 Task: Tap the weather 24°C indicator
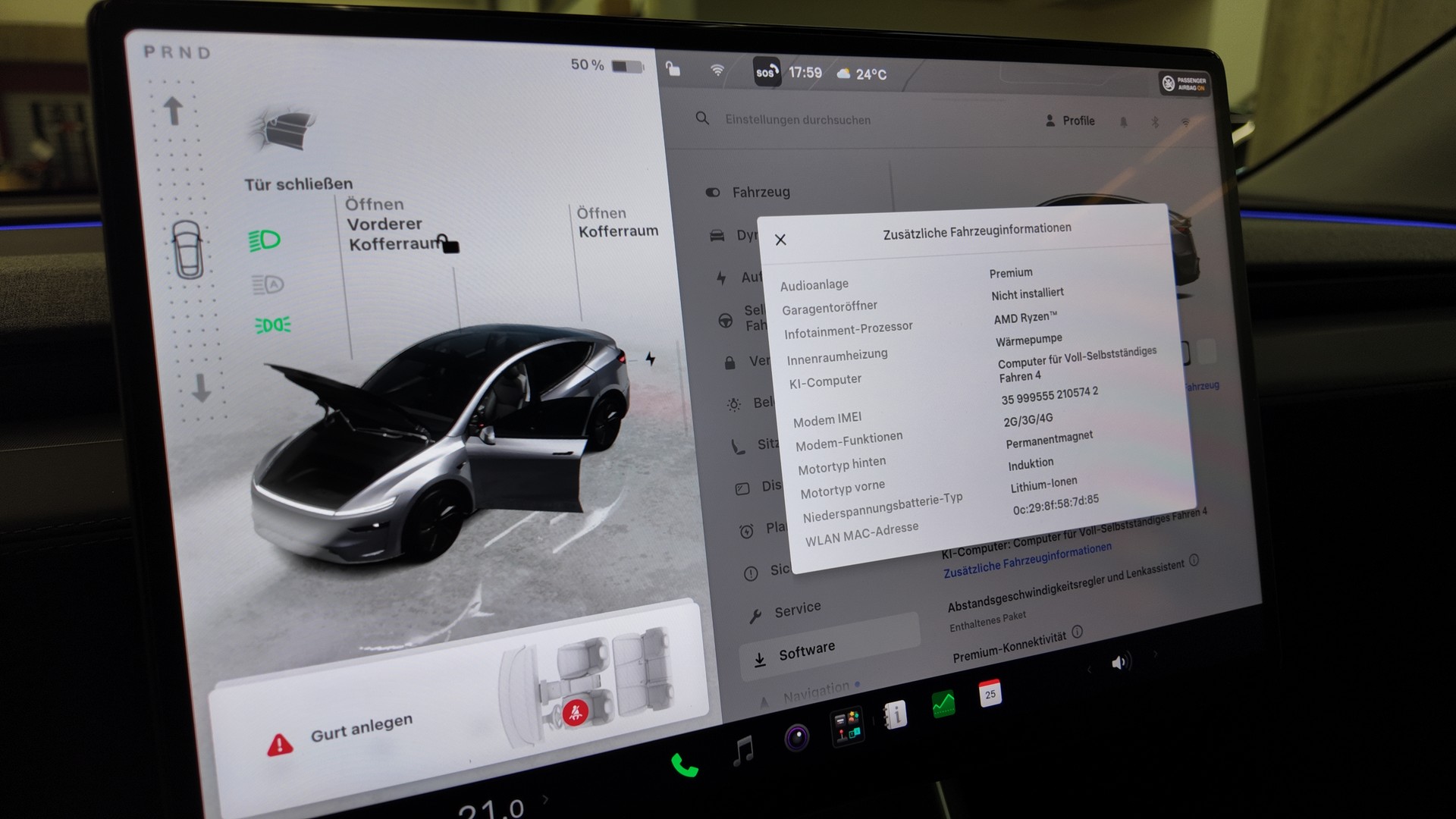pos(861,74)
